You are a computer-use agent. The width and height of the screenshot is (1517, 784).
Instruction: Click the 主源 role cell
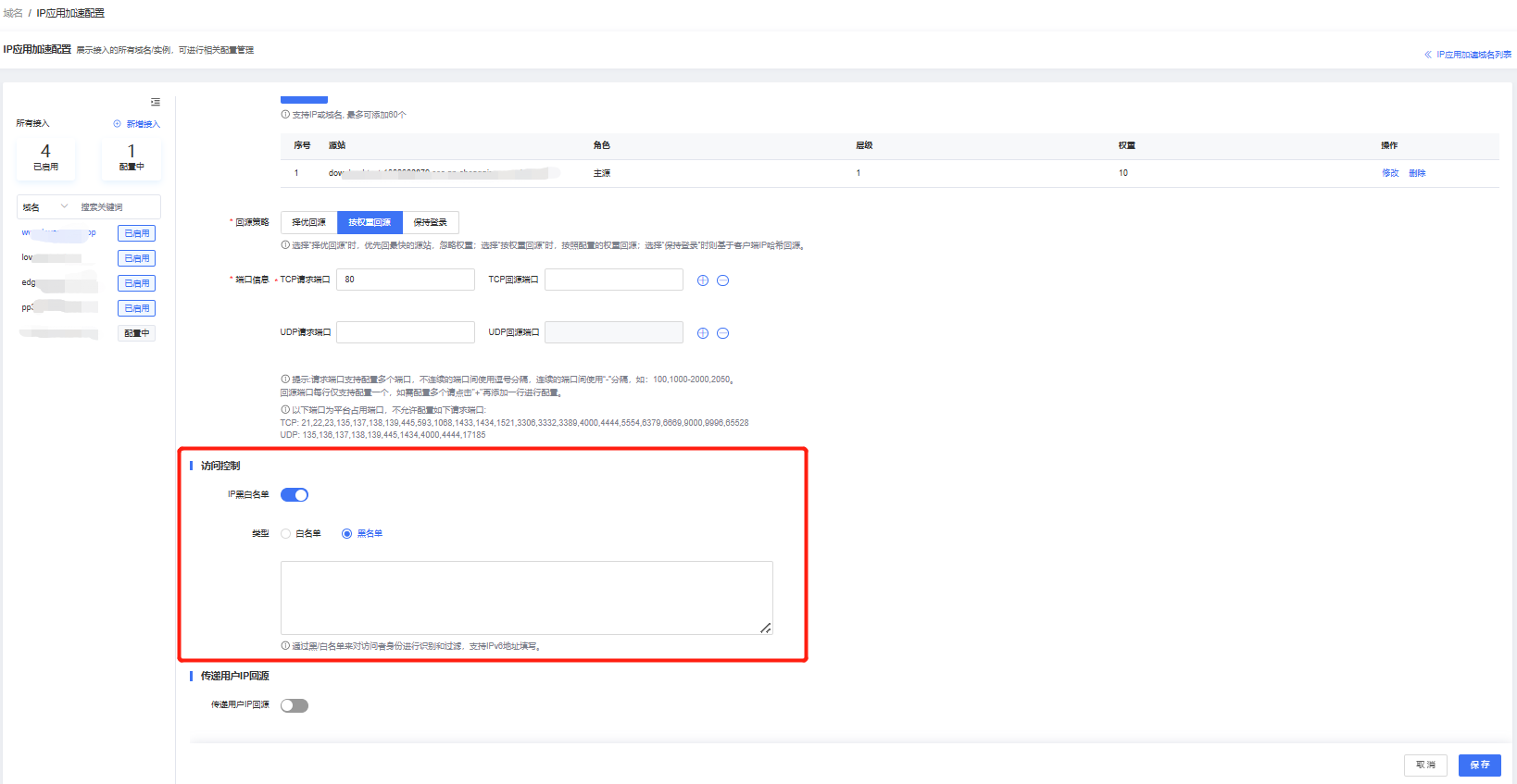click(x=602, y=173)
